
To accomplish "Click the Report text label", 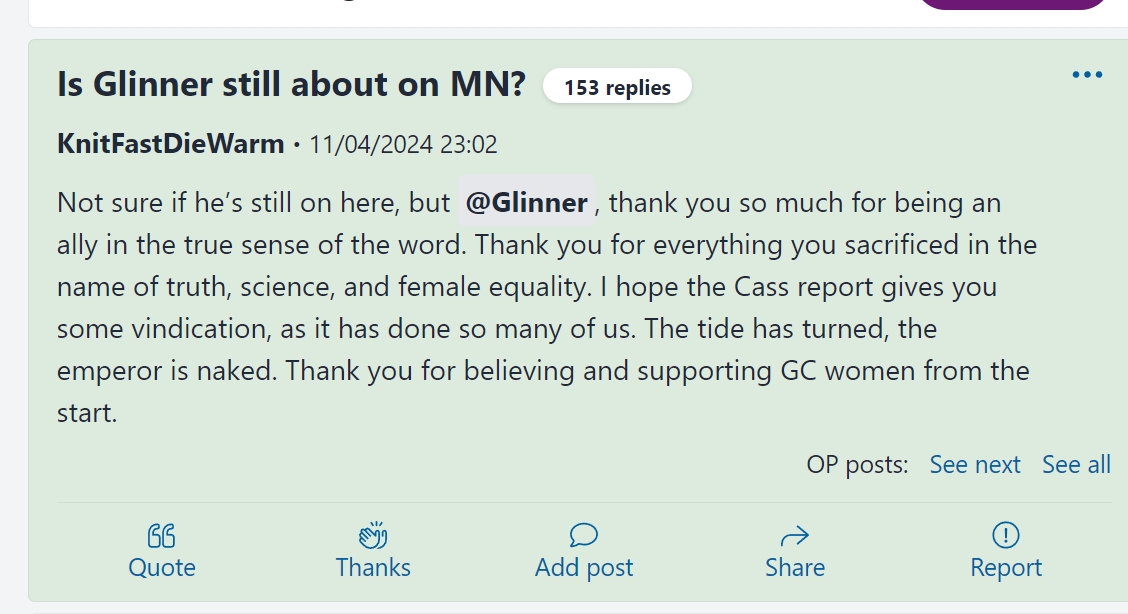I will (1006, 567).
